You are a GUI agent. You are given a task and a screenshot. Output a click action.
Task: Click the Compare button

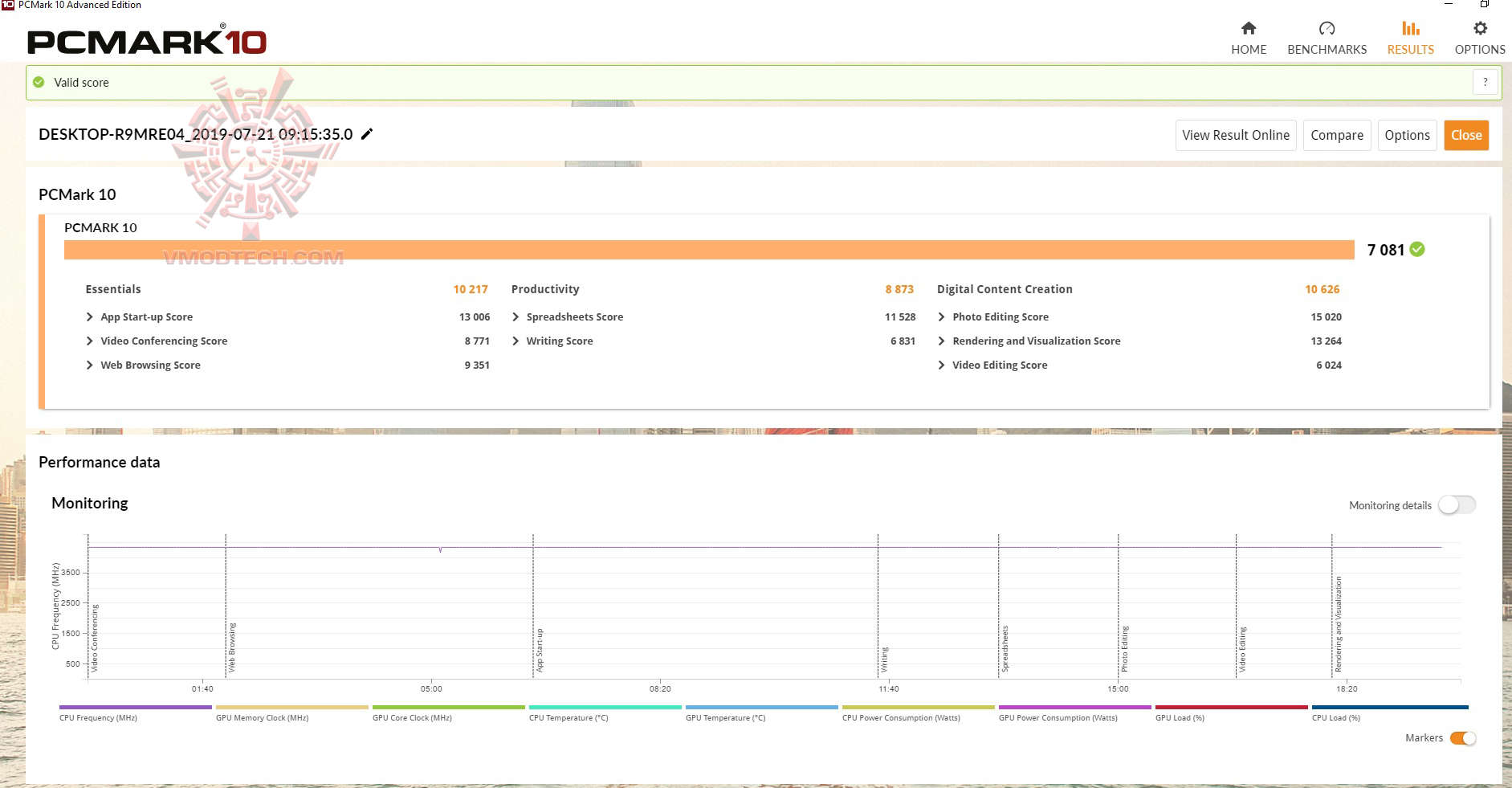pos(1337,135)
